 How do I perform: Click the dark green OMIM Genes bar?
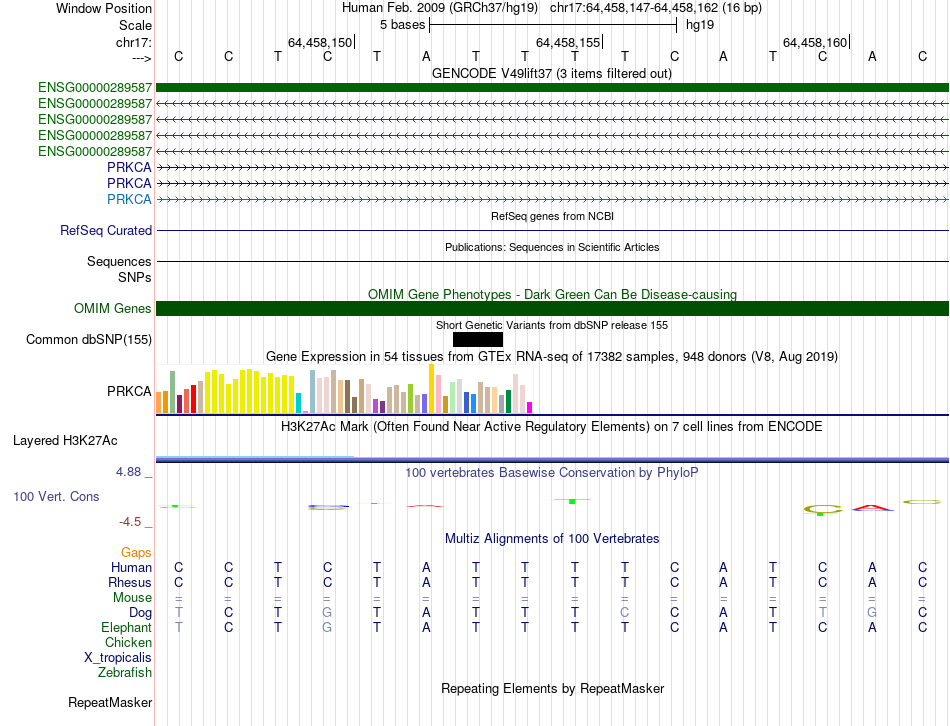click(x=552, y=308)
